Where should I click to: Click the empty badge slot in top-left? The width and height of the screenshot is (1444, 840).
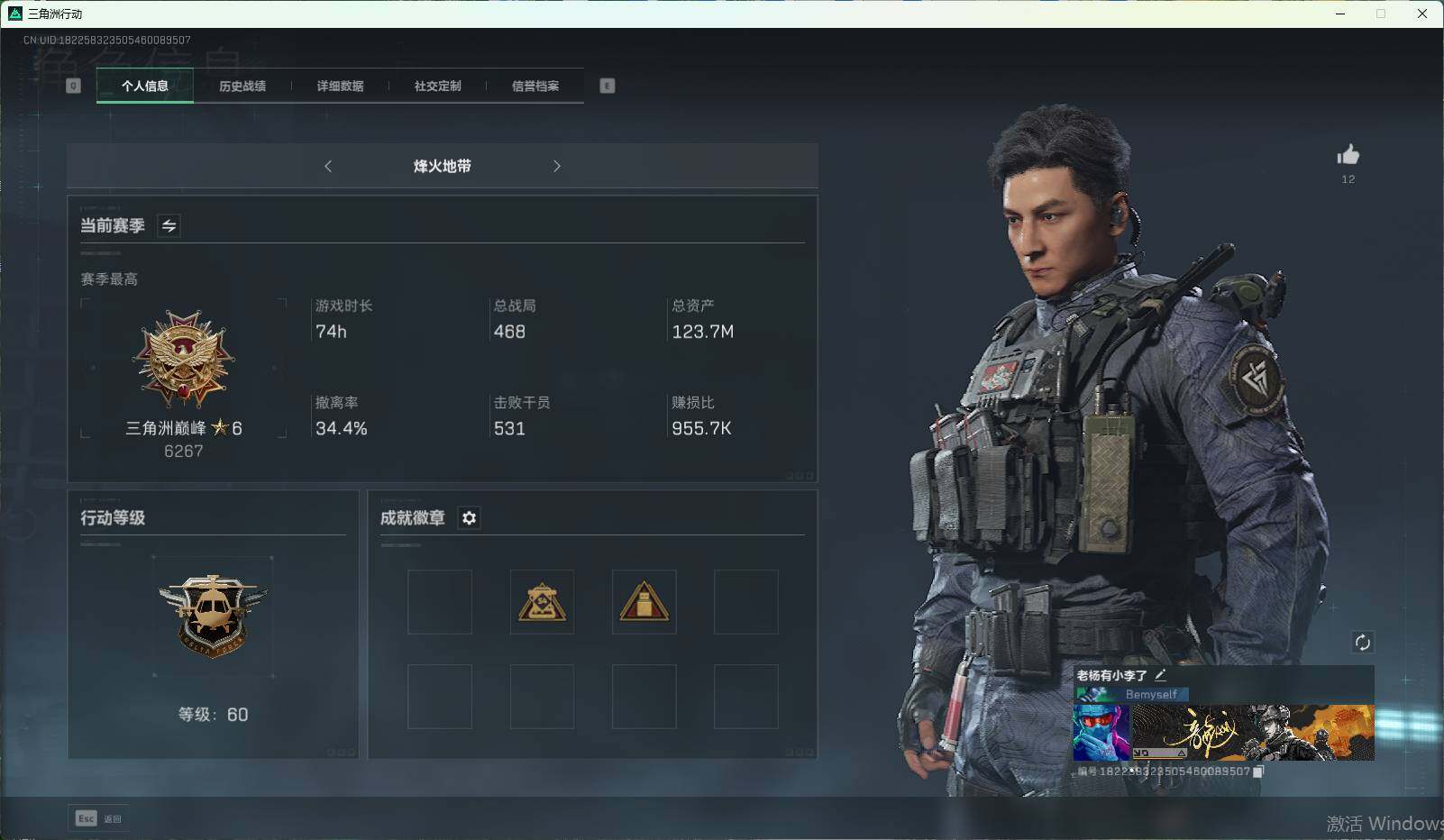440,602
